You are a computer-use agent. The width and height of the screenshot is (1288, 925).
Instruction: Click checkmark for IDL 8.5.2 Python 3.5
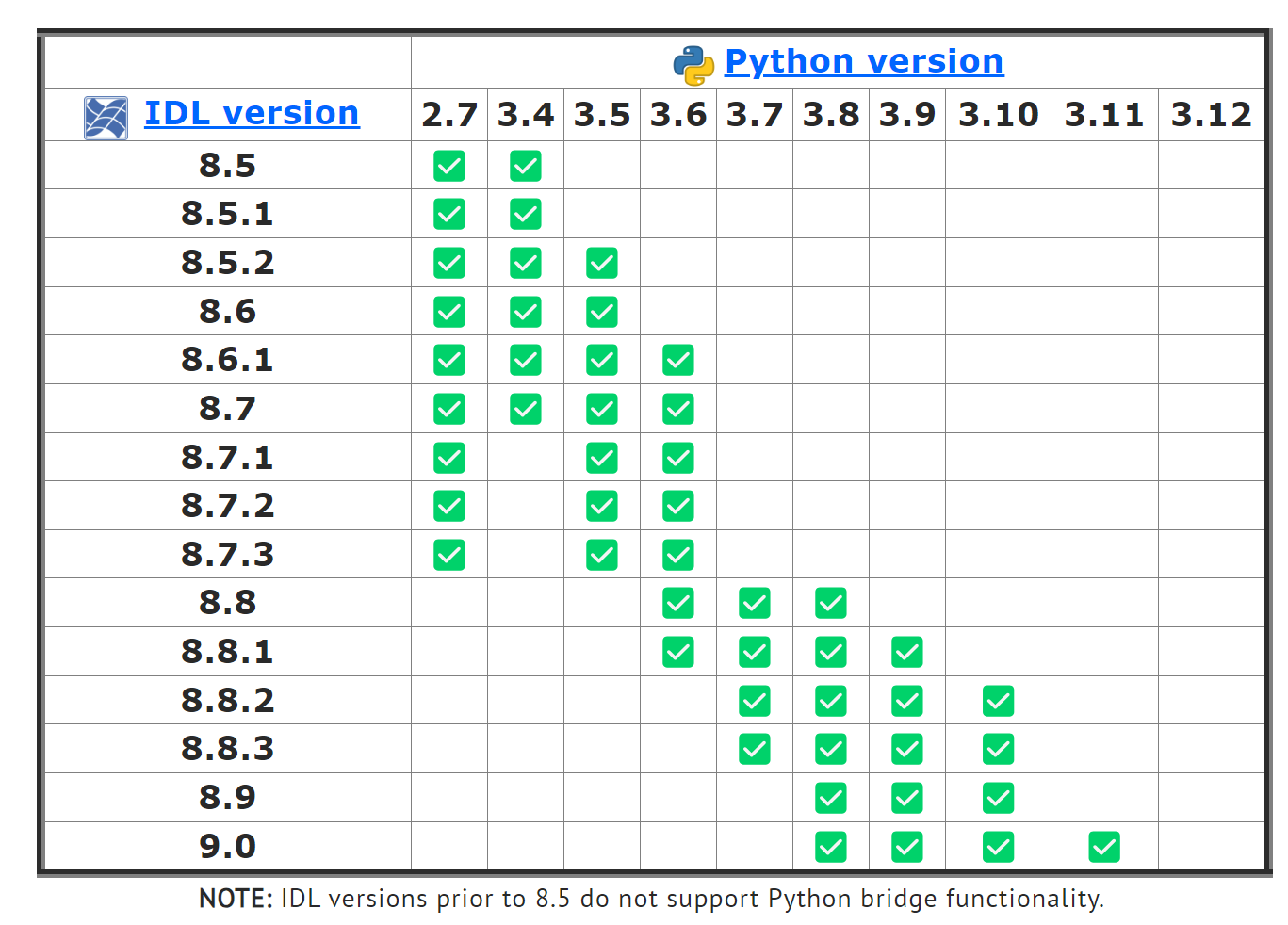pos(602,263)
